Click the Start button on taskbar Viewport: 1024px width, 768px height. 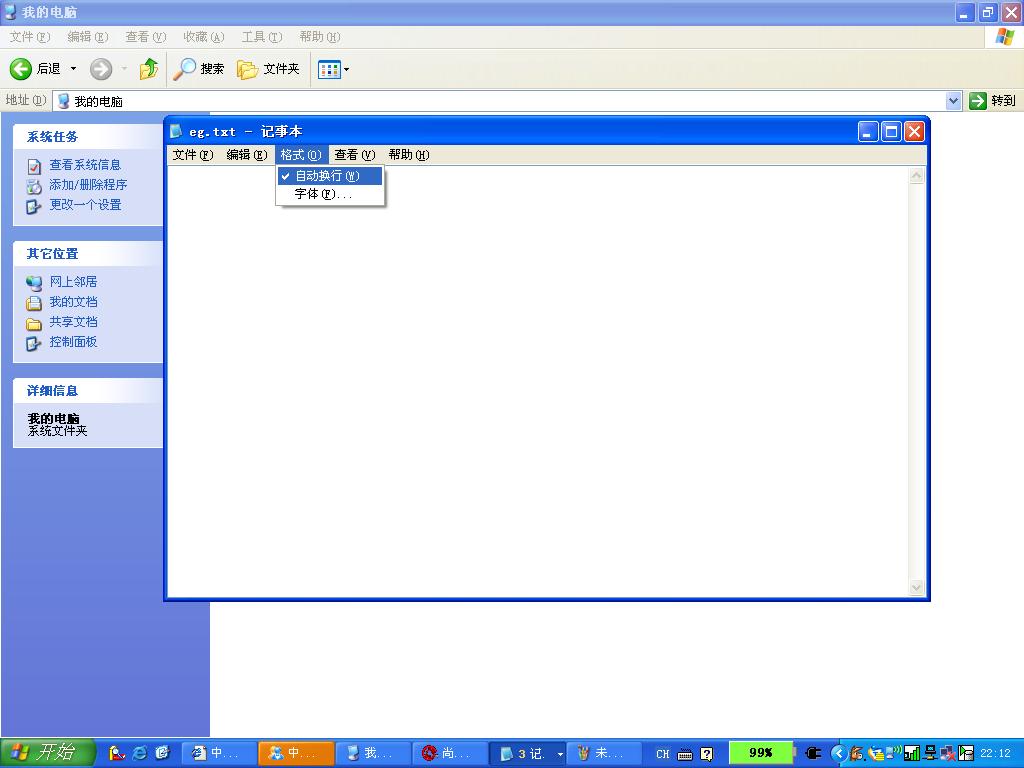tap(47, 753)
